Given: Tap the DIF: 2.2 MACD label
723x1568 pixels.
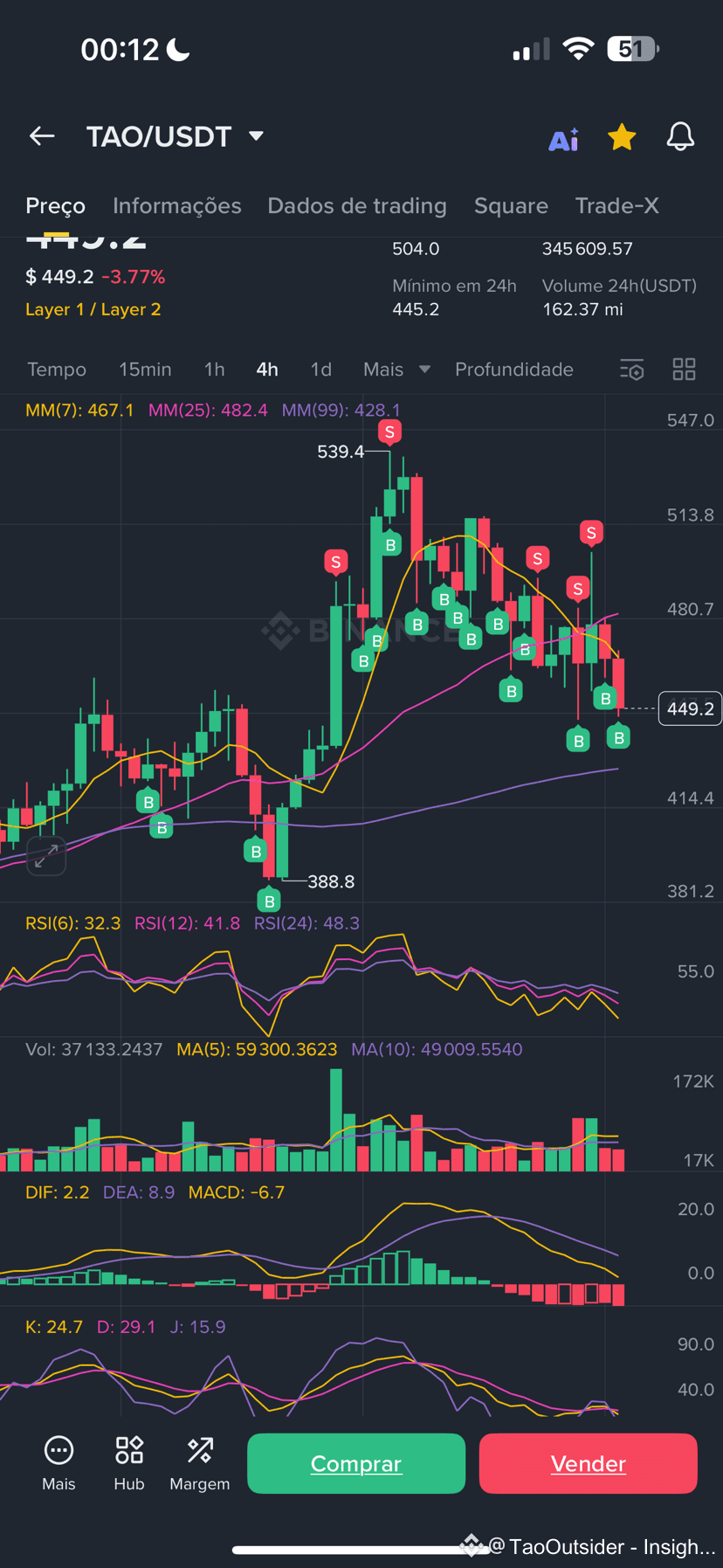Looking at the screenshot, I should click(x=58, y=1192).
